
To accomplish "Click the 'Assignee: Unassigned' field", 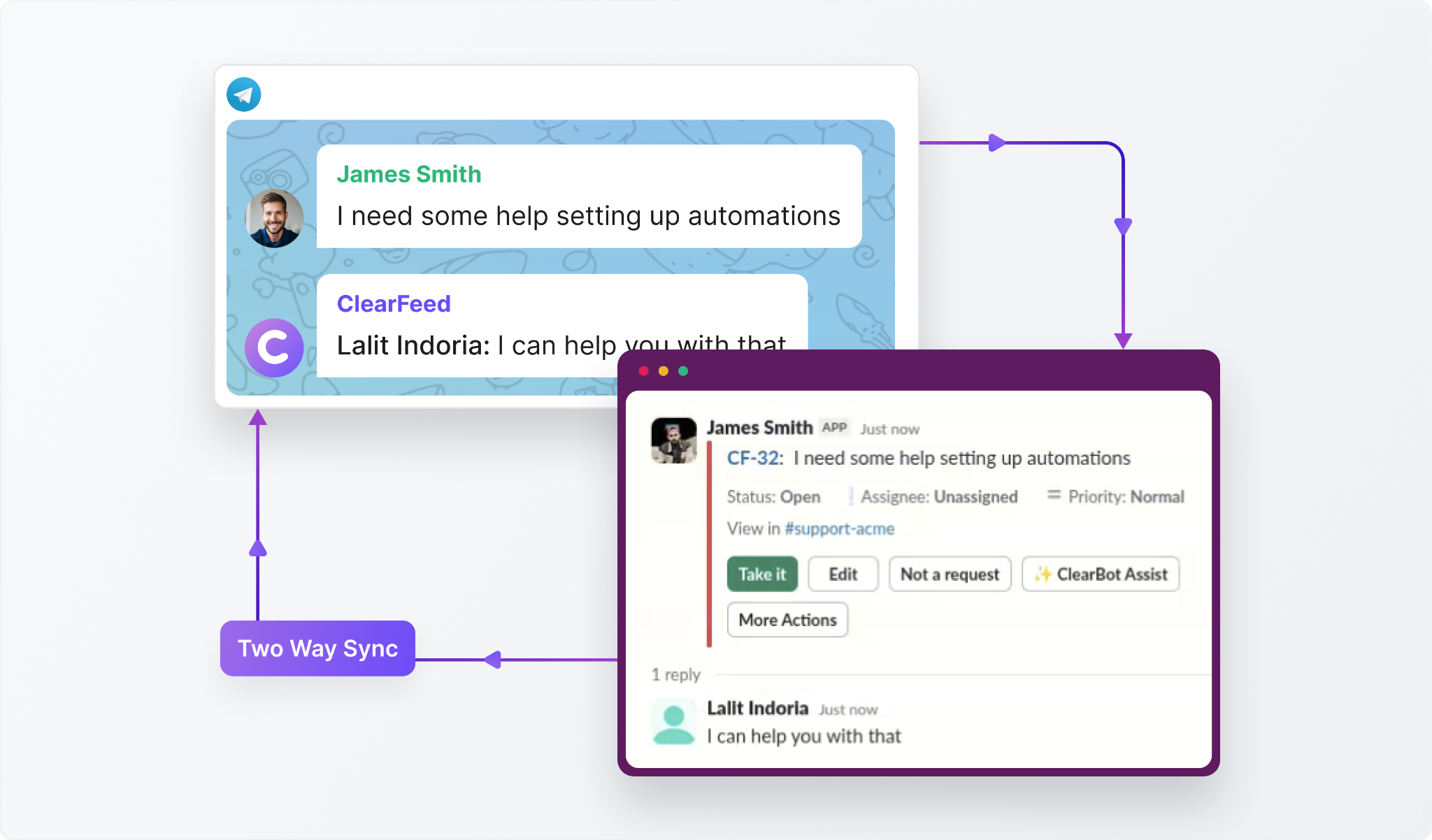I will [938, 497].
